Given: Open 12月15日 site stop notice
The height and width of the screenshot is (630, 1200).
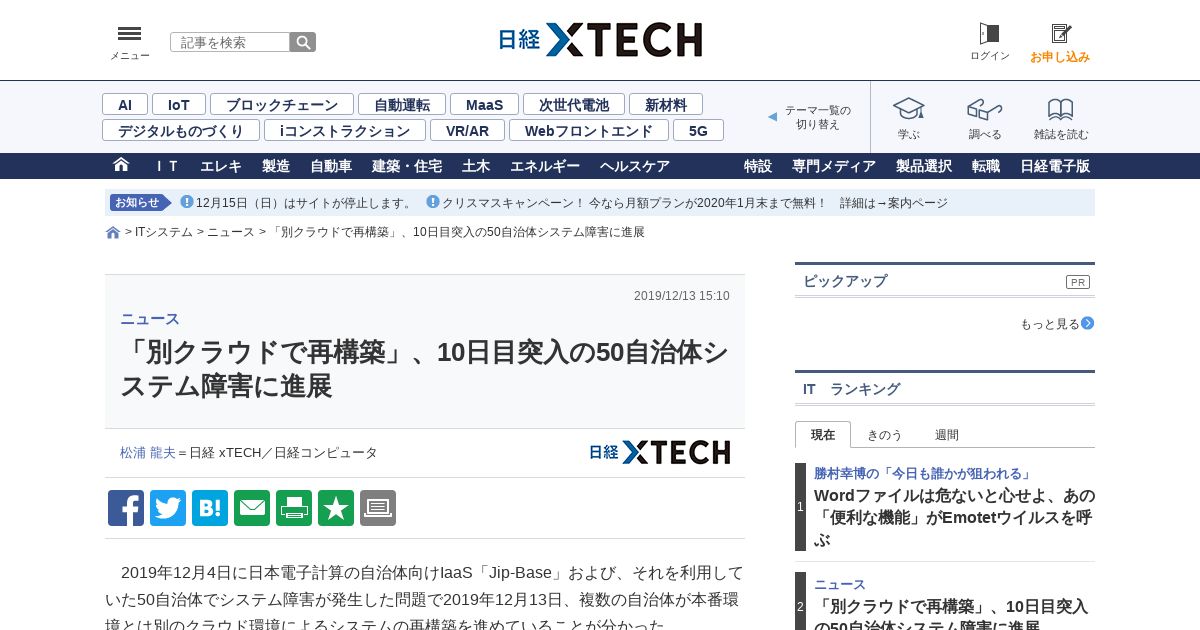Looking at the screenshot, I should coord(304,203).
